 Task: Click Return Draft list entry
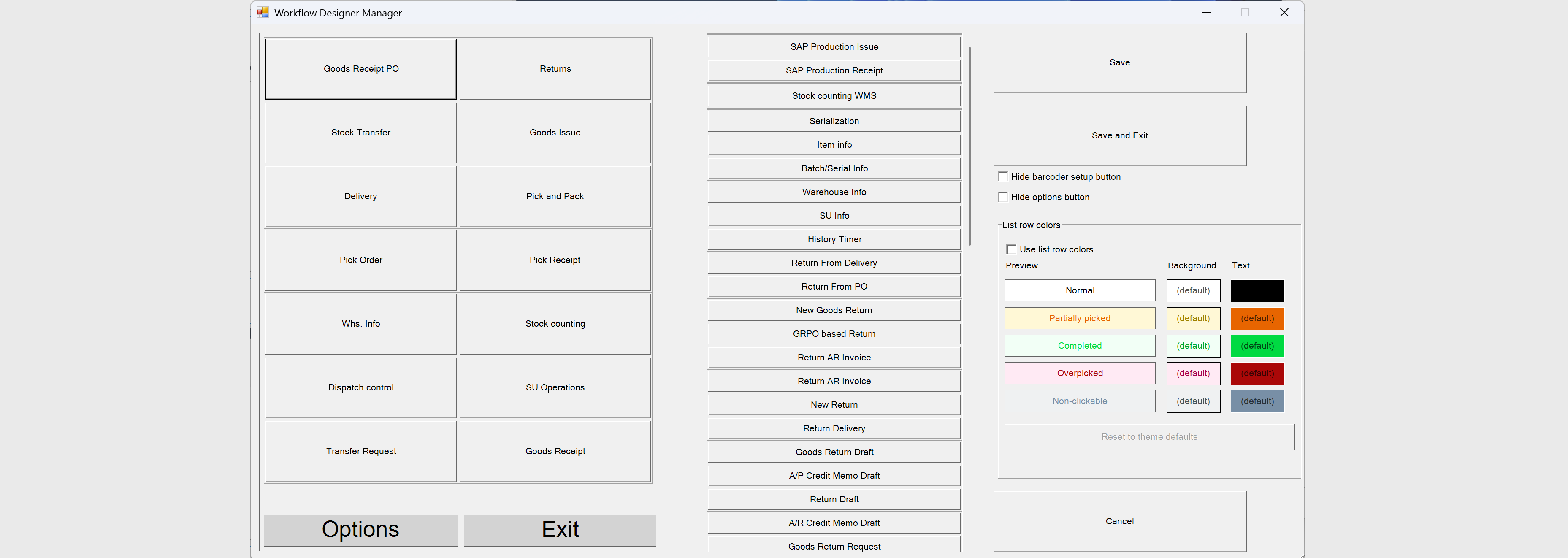click(834, 500)
